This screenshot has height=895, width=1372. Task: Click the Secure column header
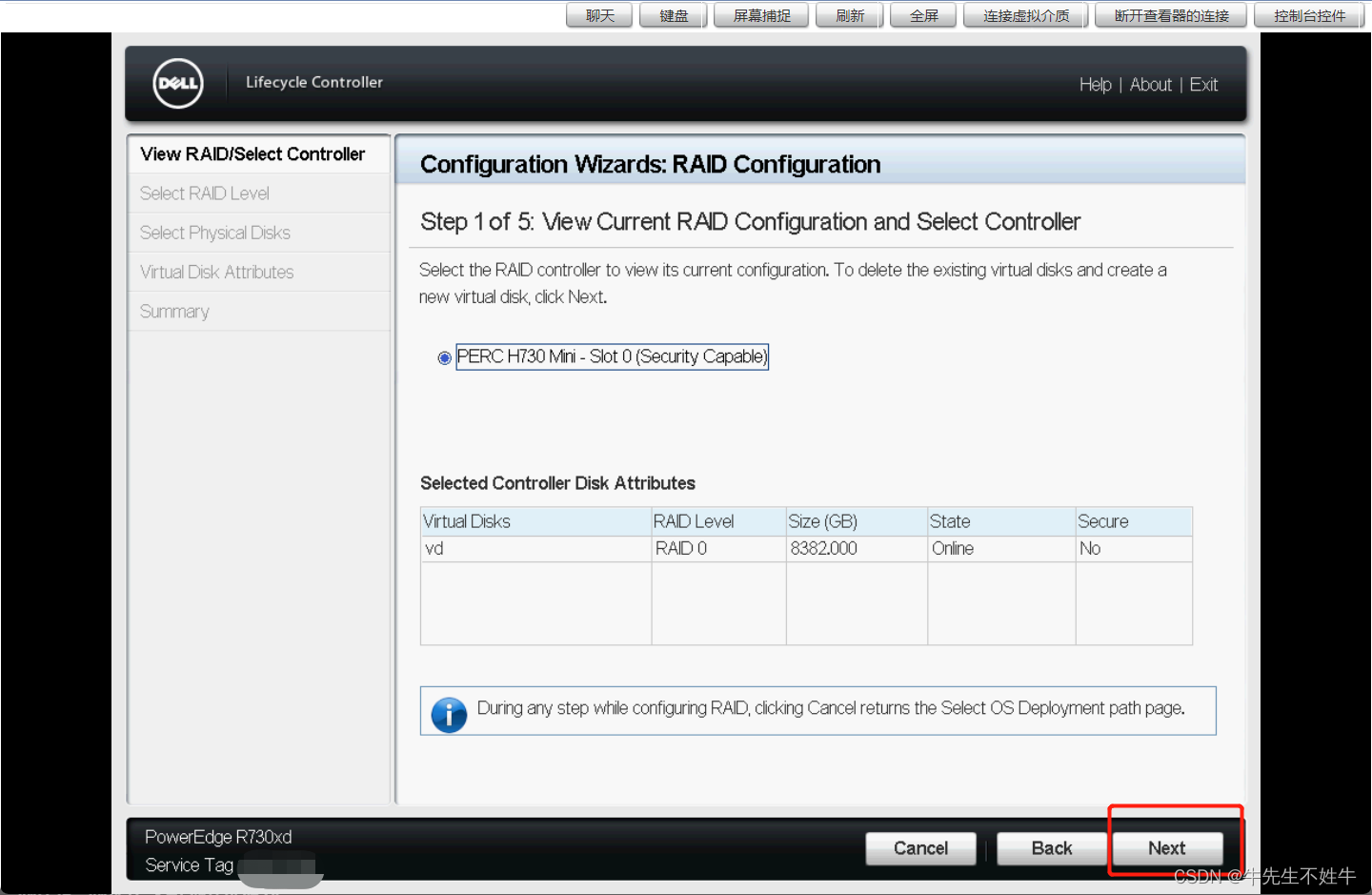tap(1134, 521)
